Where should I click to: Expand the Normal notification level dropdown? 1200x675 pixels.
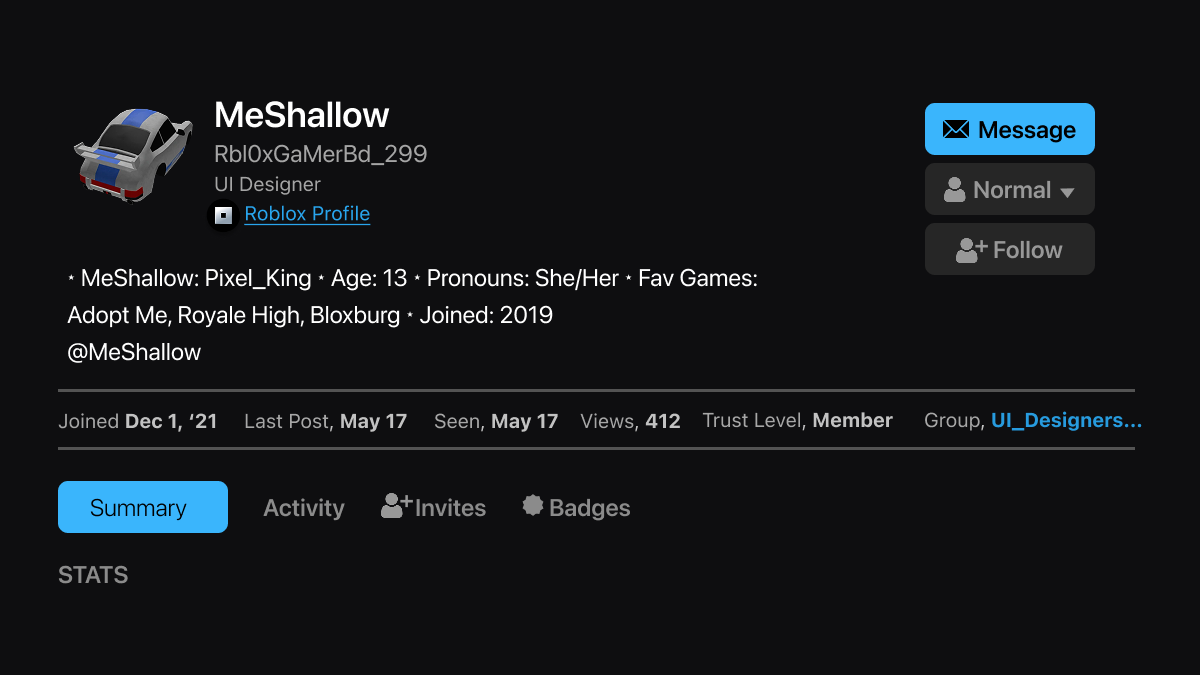[1009, 189]
